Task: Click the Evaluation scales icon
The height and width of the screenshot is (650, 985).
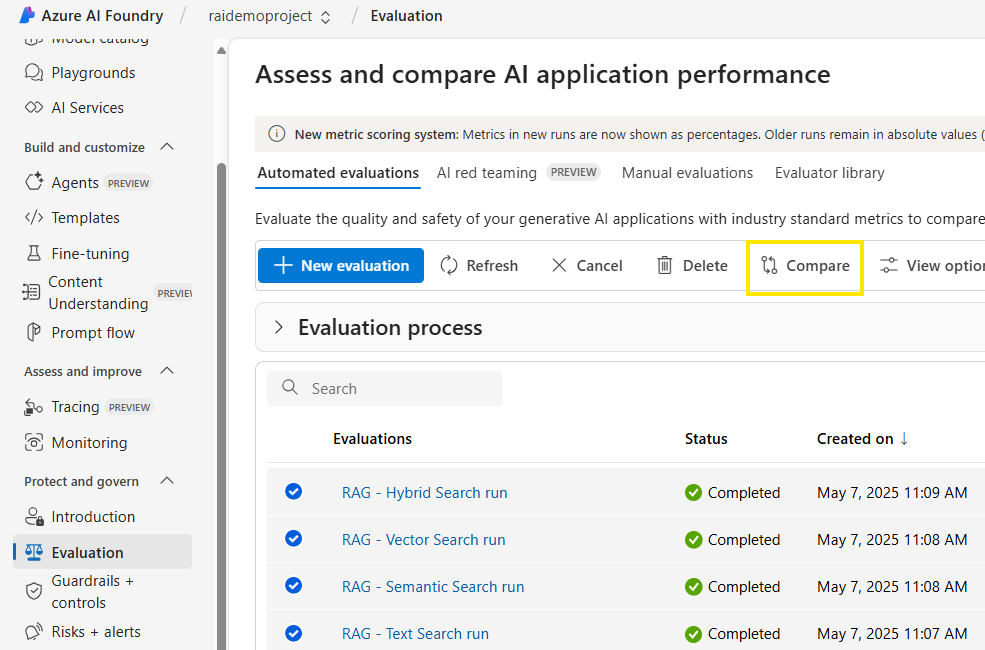Action: (34, 552)
